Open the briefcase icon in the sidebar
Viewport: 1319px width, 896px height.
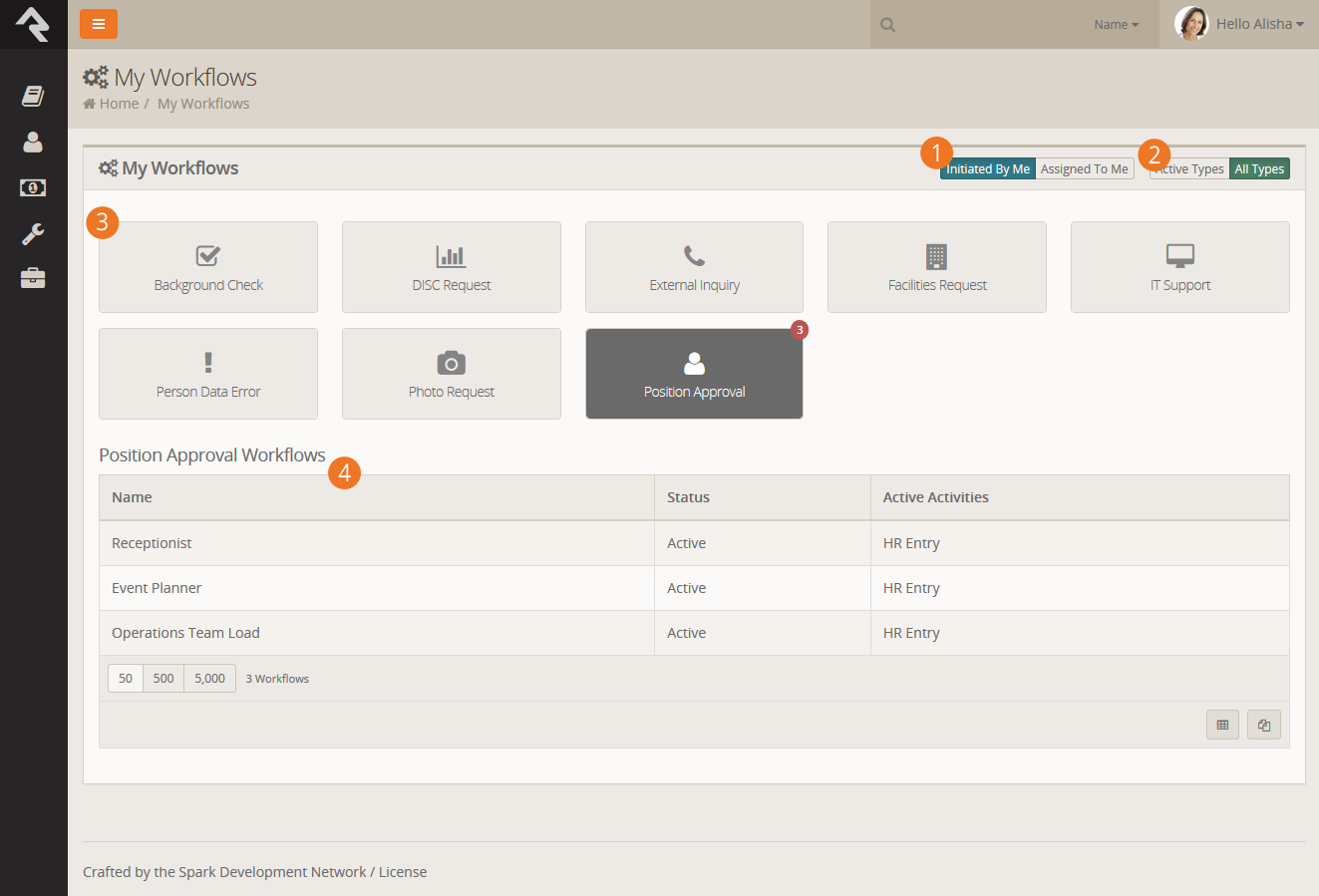(33, 278)
